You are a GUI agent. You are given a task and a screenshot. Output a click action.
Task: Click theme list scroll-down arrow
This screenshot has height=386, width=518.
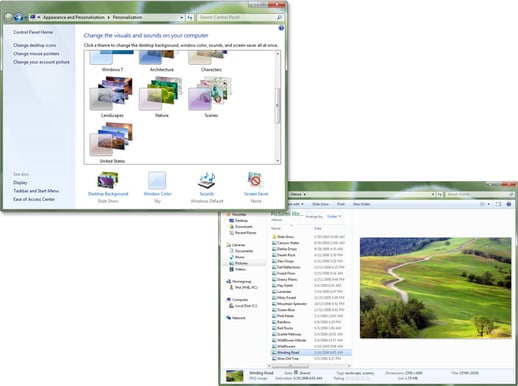click(x=277, y=161)
